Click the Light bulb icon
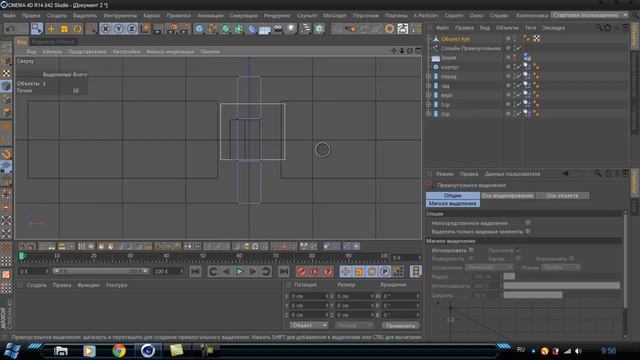This screenshot has width=640, height=360. 291,29
